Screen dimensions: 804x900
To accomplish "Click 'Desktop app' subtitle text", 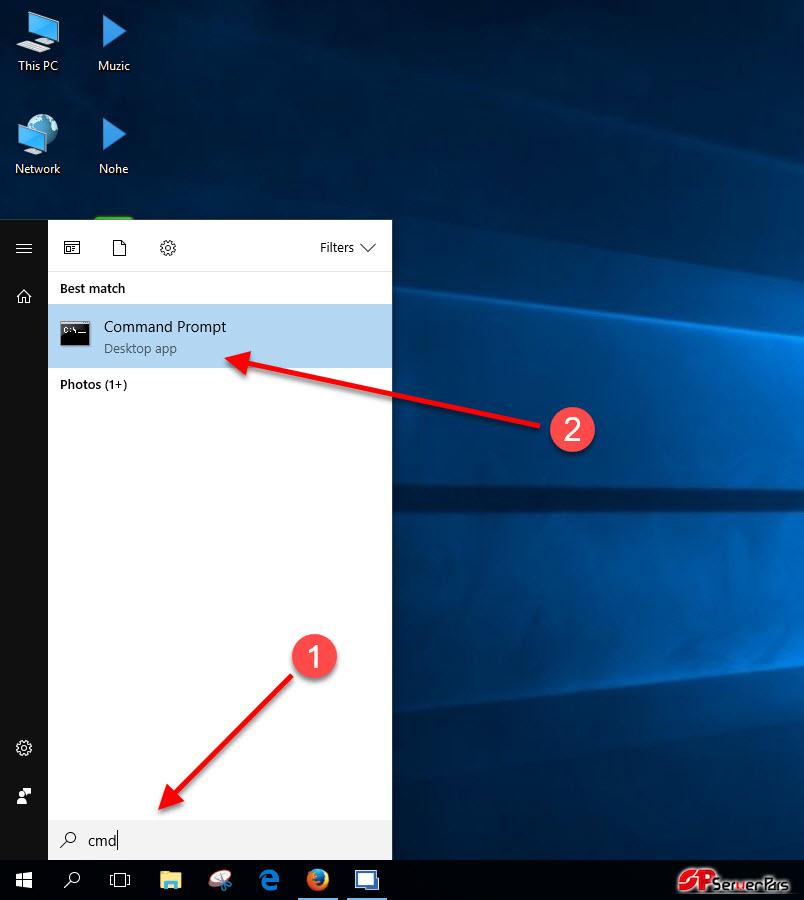I will tap(140, 348).
